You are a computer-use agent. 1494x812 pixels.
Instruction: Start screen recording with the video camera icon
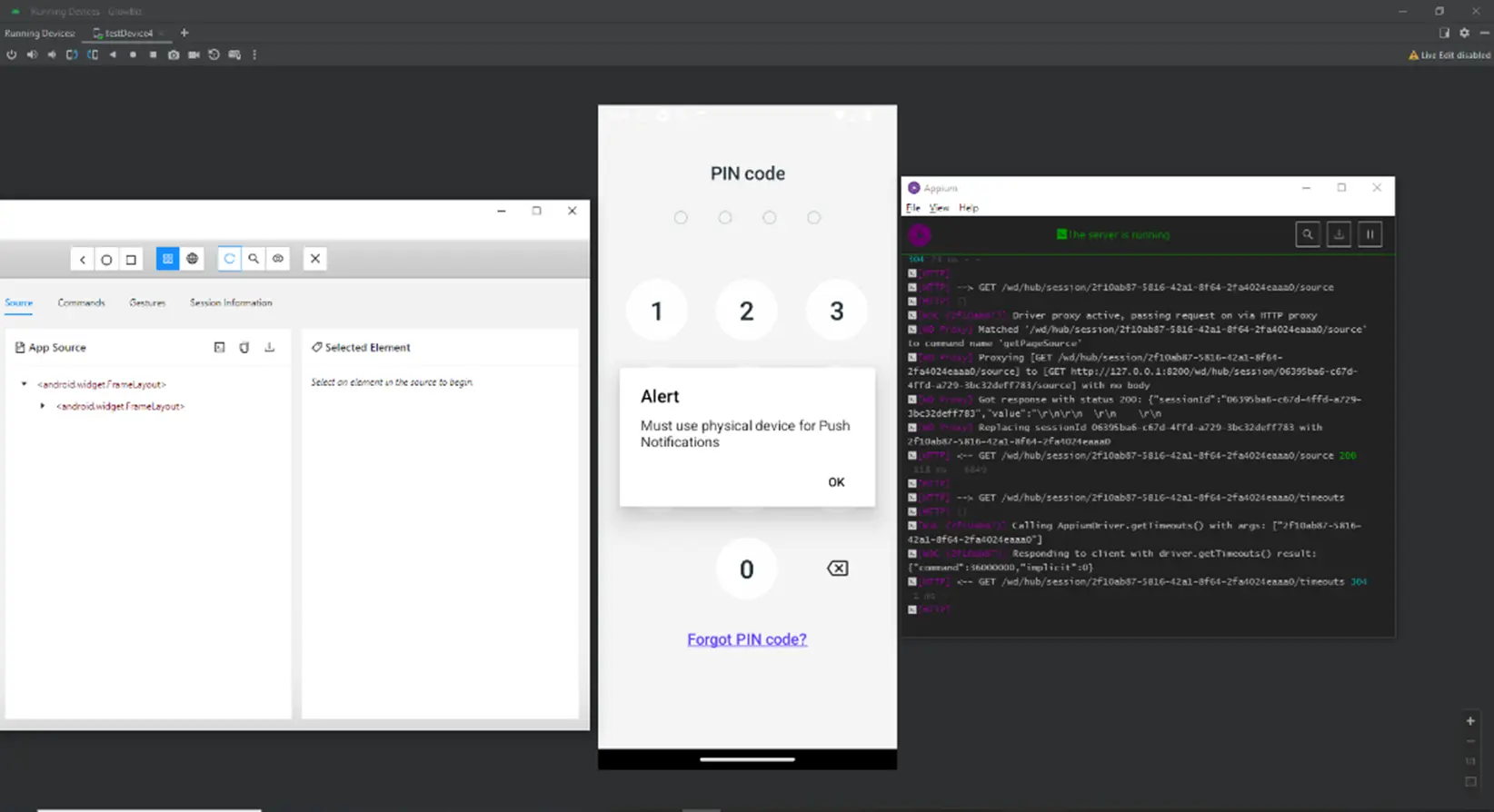[194, 54]
